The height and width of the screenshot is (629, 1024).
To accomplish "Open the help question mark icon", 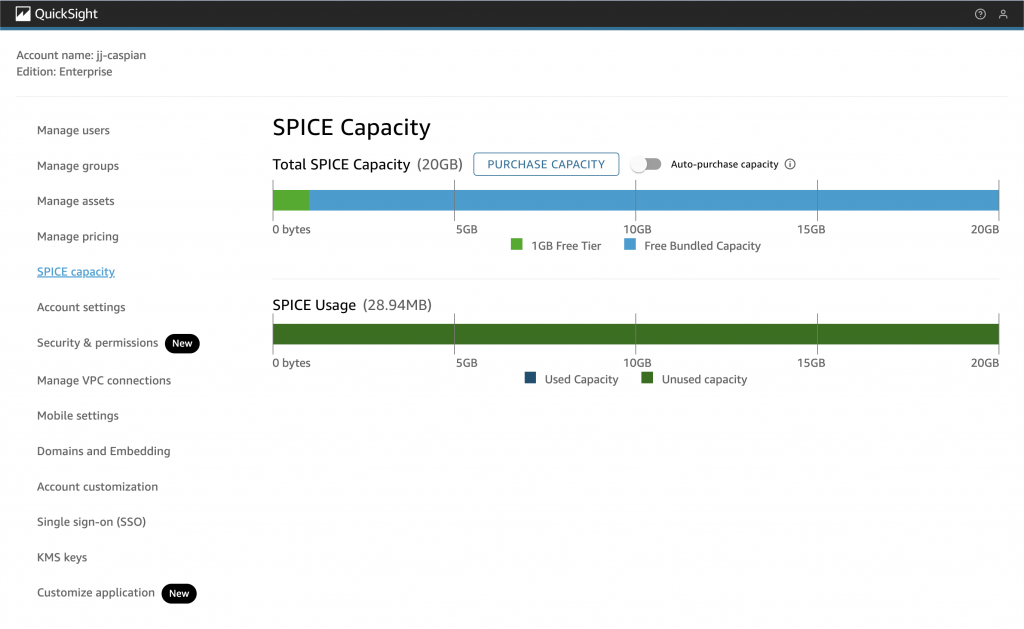I will click(x=980, y=14).
